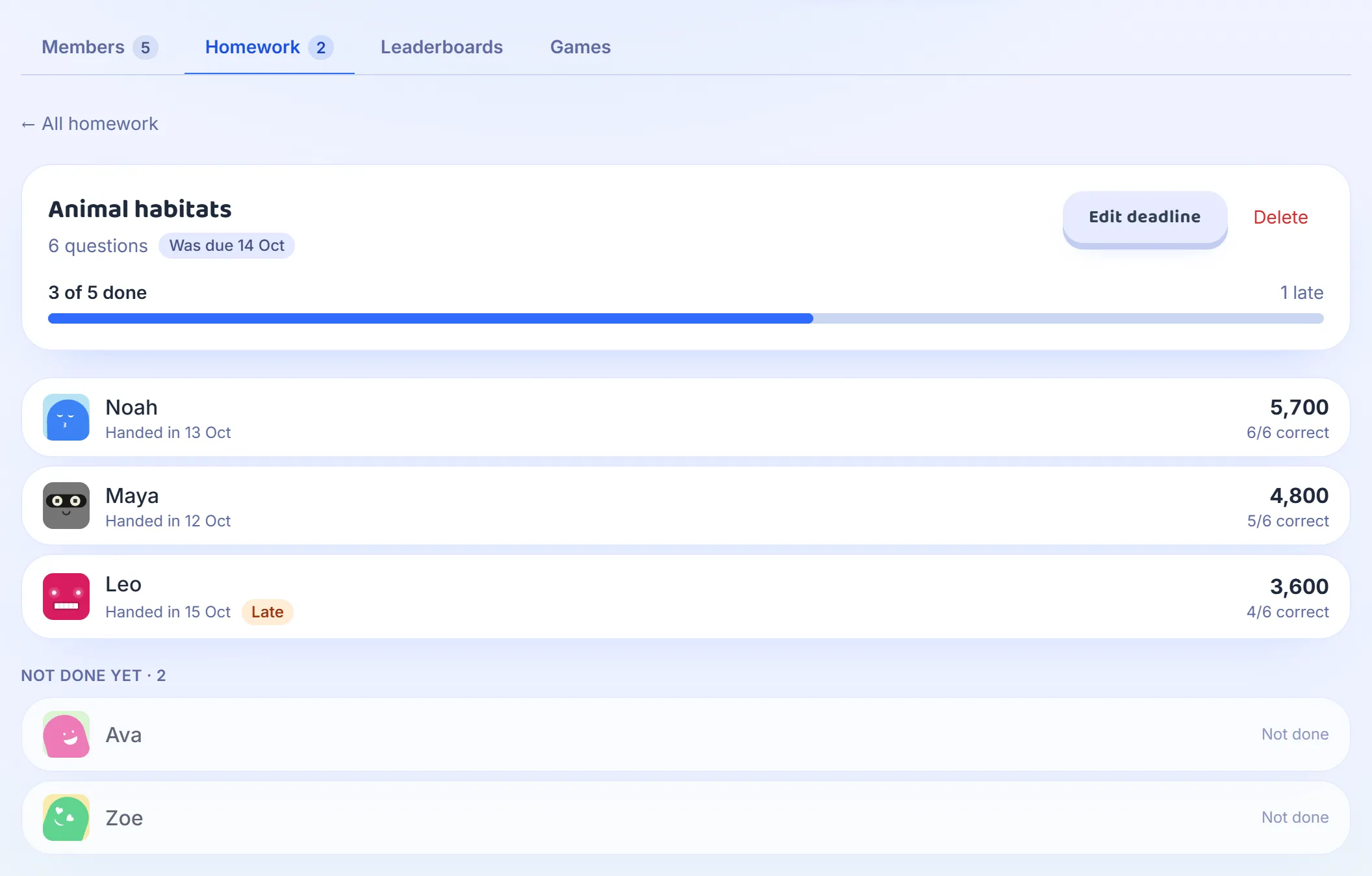The image size is (1372, 876).
Task: Click the 'Animal habitats' title
Action: pos(140,209)
